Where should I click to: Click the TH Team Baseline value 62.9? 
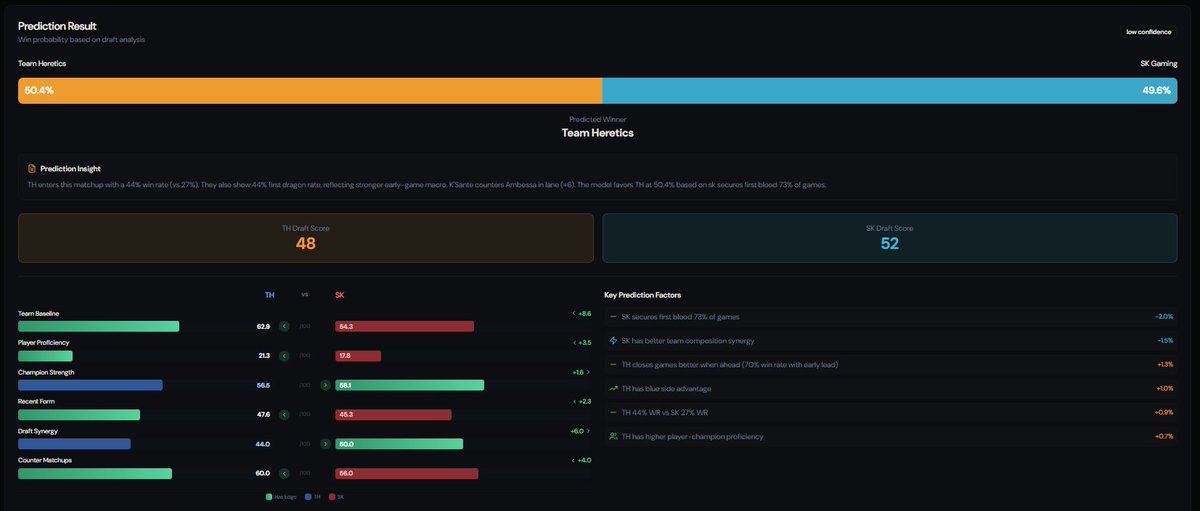coord(263,327)
